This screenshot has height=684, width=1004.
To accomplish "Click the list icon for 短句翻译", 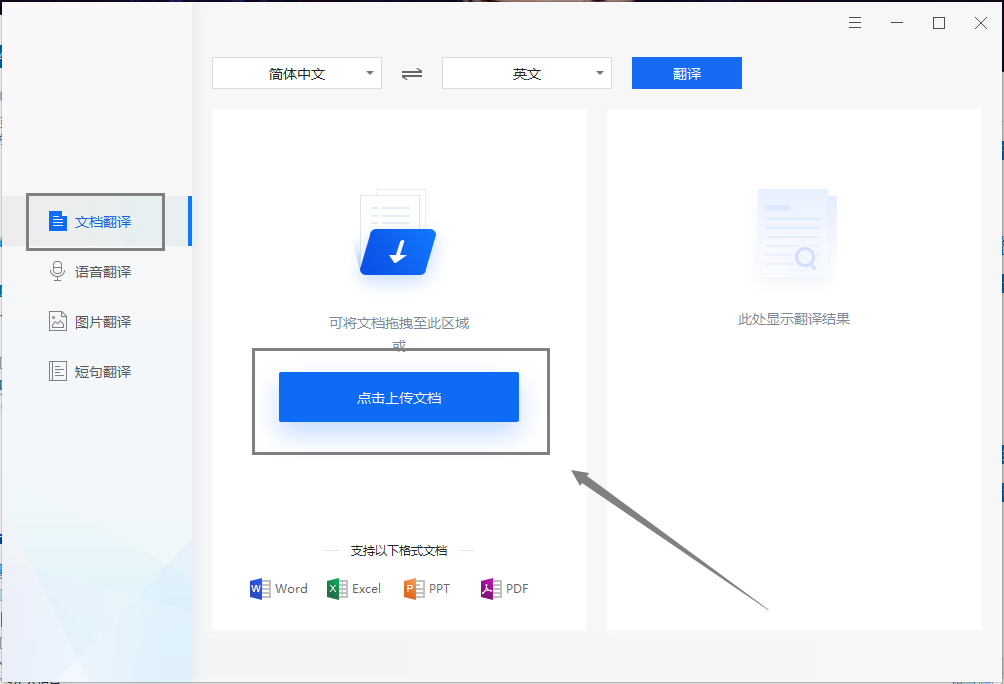I will tap(58, 371).
